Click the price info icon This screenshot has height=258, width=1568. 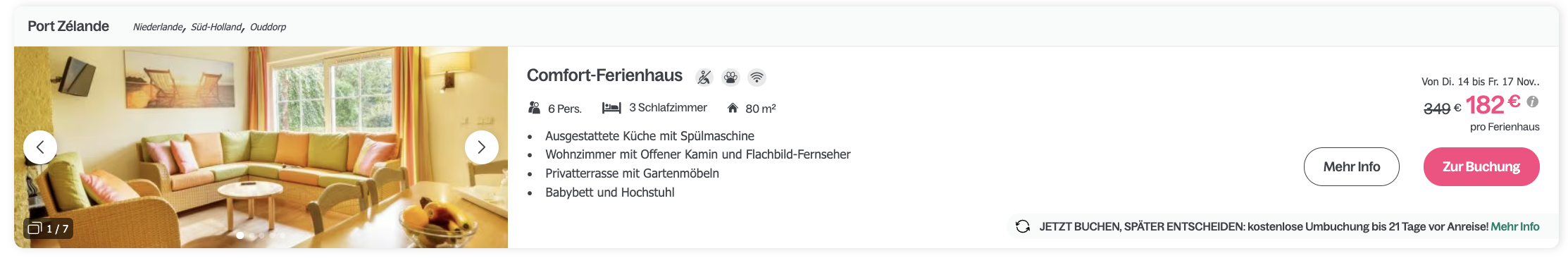click(1533, 102)
